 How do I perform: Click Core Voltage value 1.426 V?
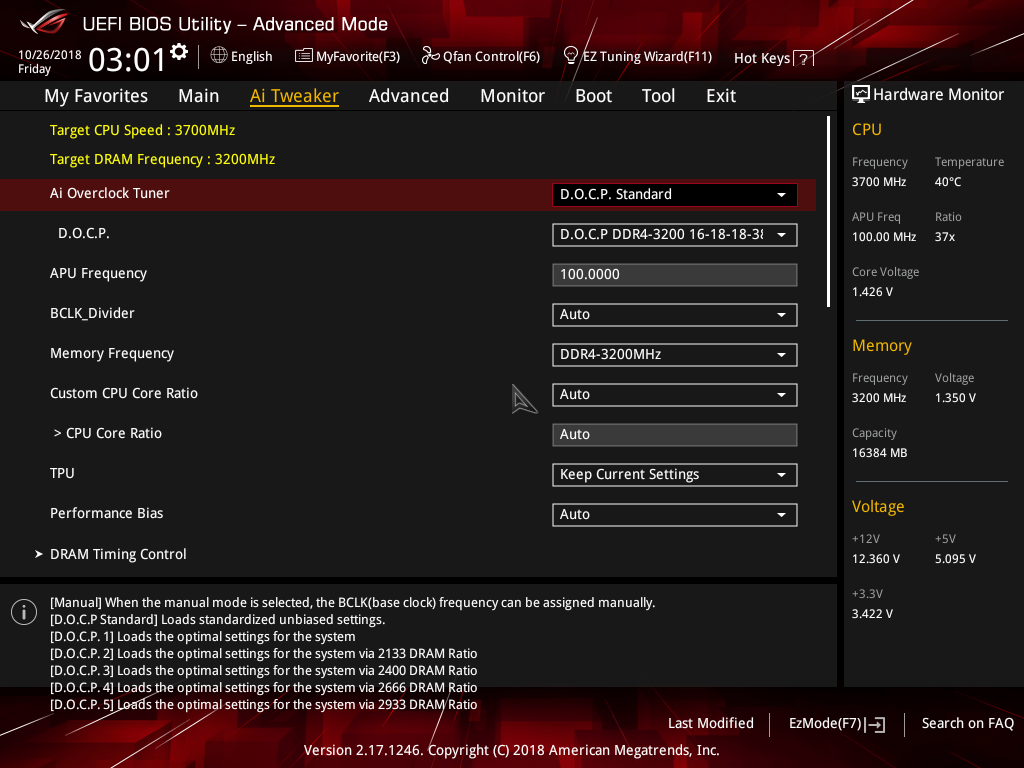point(872,292)
